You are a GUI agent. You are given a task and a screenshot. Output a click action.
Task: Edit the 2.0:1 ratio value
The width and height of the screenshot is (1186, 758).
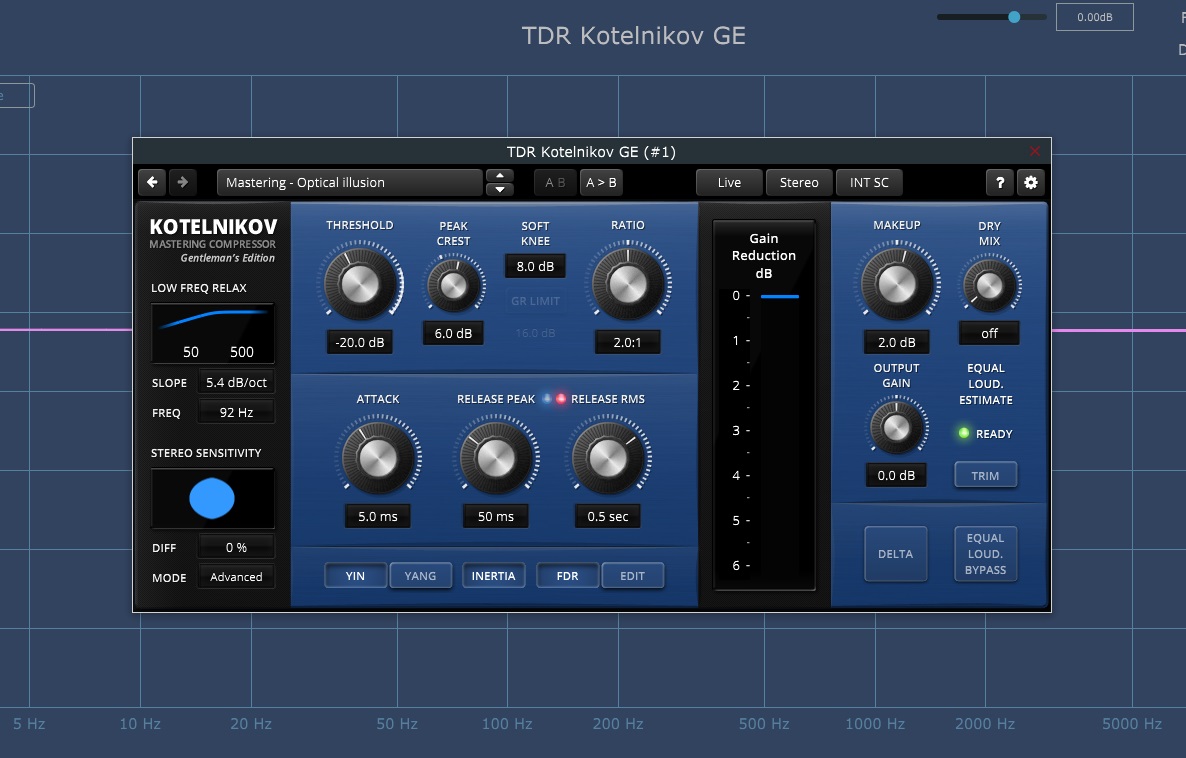click(x=628, y=342)
